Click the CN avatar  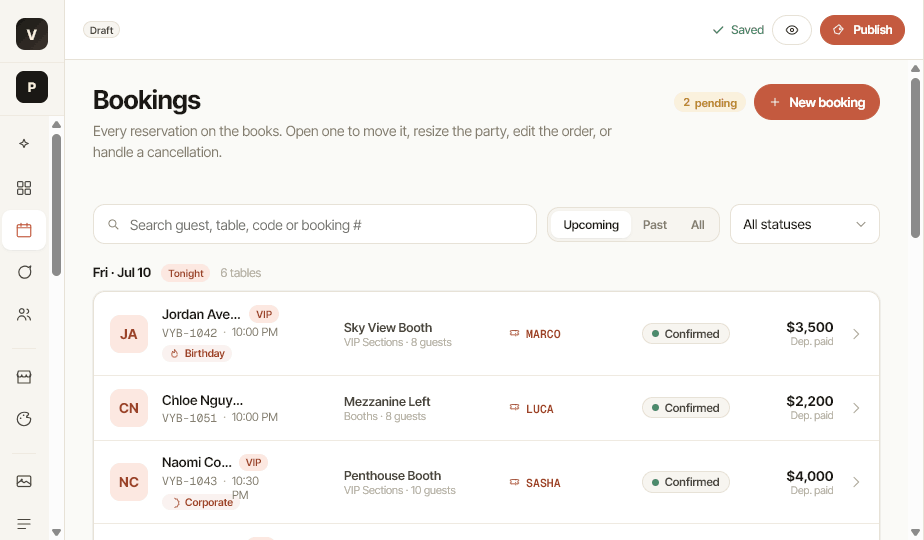coord(129,408)
